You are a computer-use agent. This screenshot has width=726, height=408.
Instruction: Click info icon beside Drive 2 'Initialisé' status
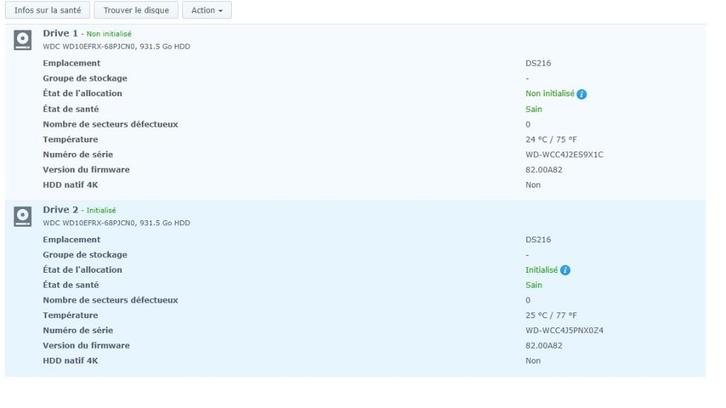pos(565,270)
